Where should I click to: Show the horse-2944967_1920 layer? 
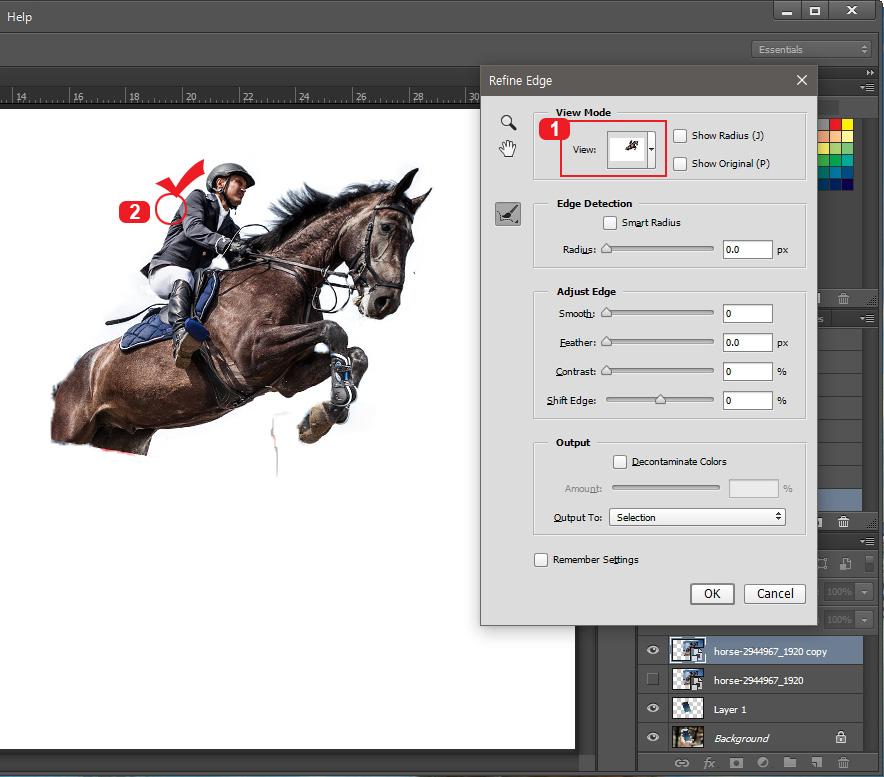click(x=653, y=679)
